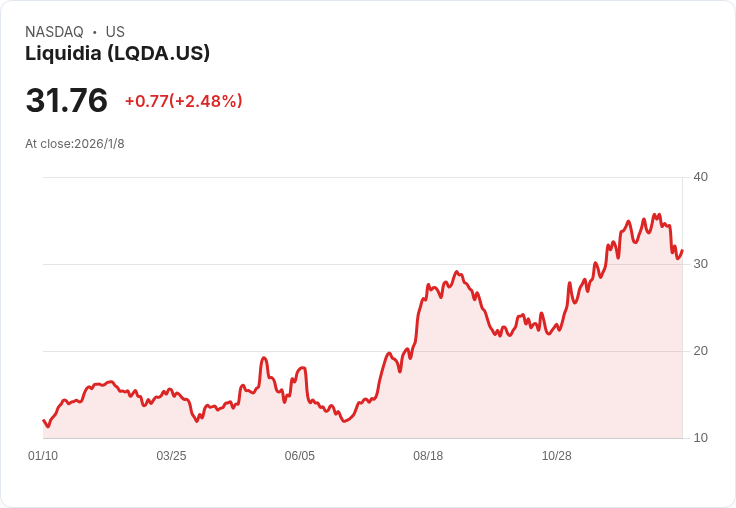Select the 06/05 date axis label
The width and height of the screenshot is (736, 508).
coord(299,456)
